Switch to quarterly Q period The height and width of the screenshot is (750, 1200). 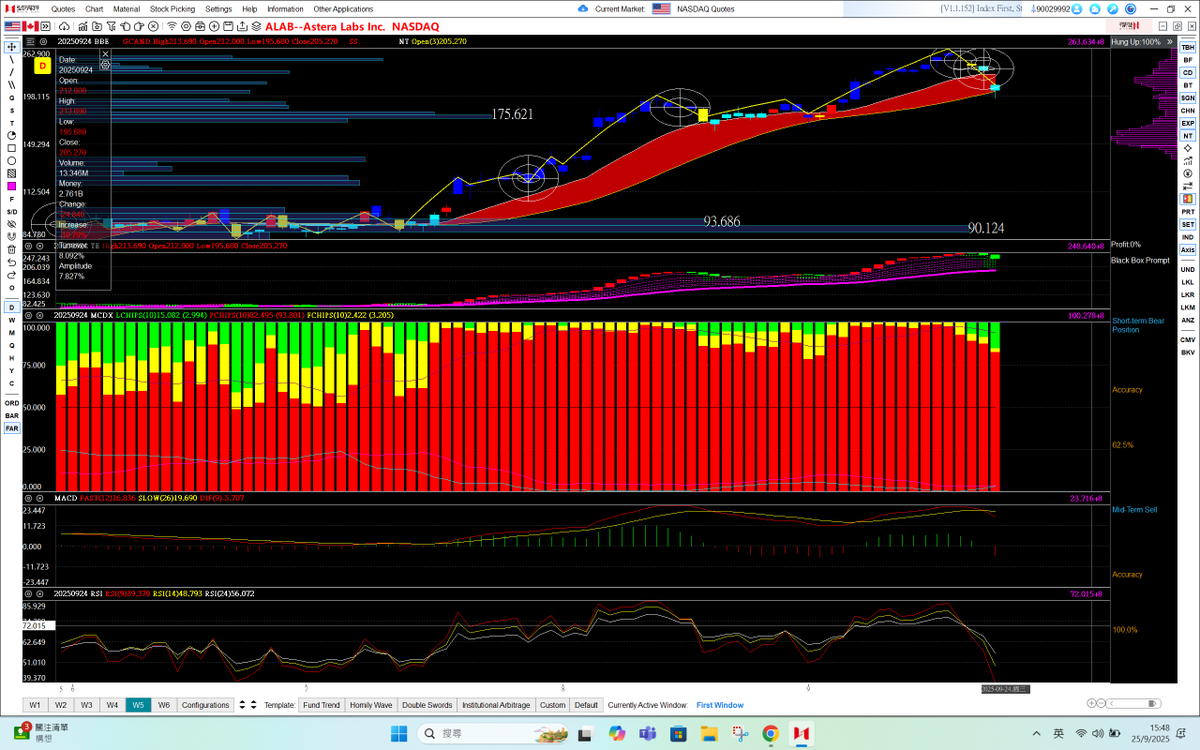point(12,345)
